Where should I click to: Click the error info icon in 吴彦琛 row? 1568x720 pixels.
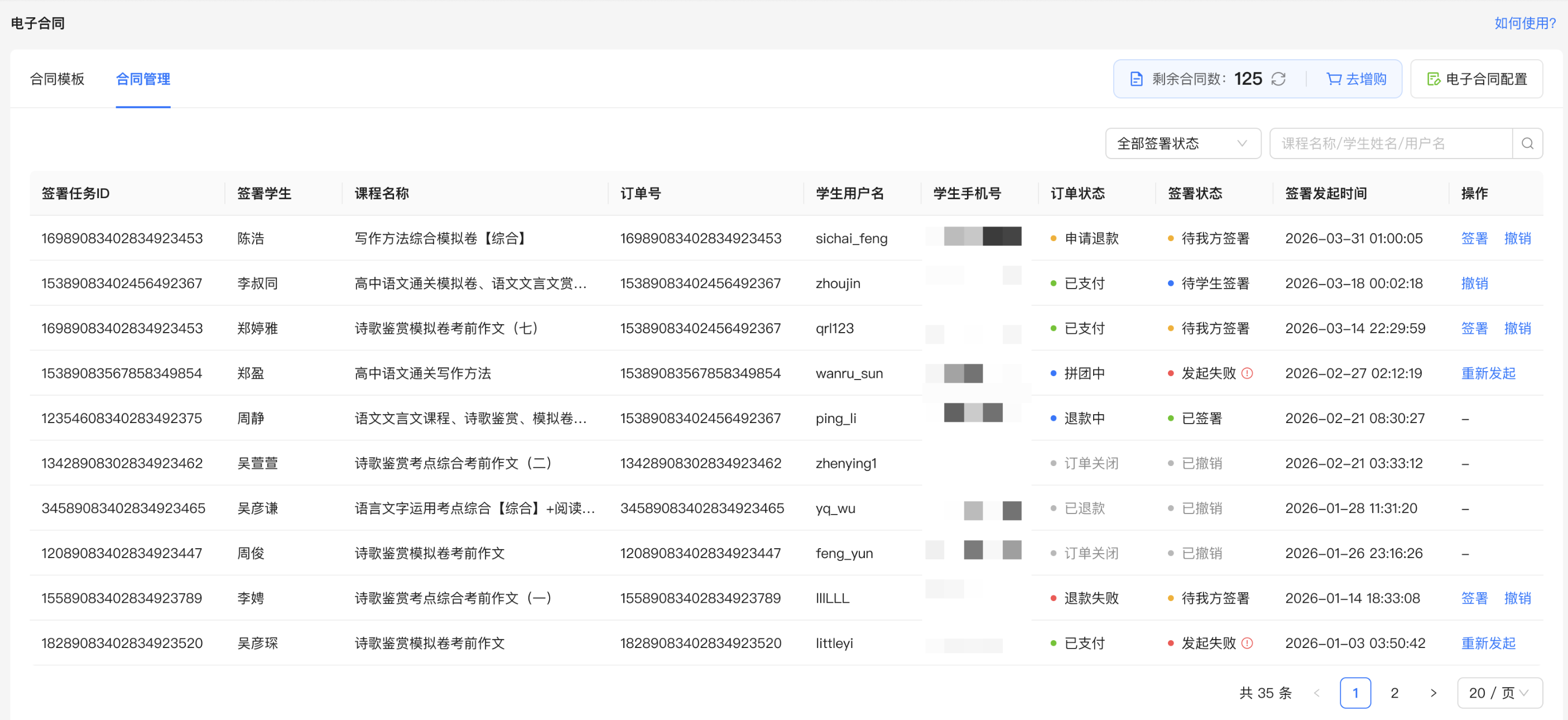(x=1247, y=644)
